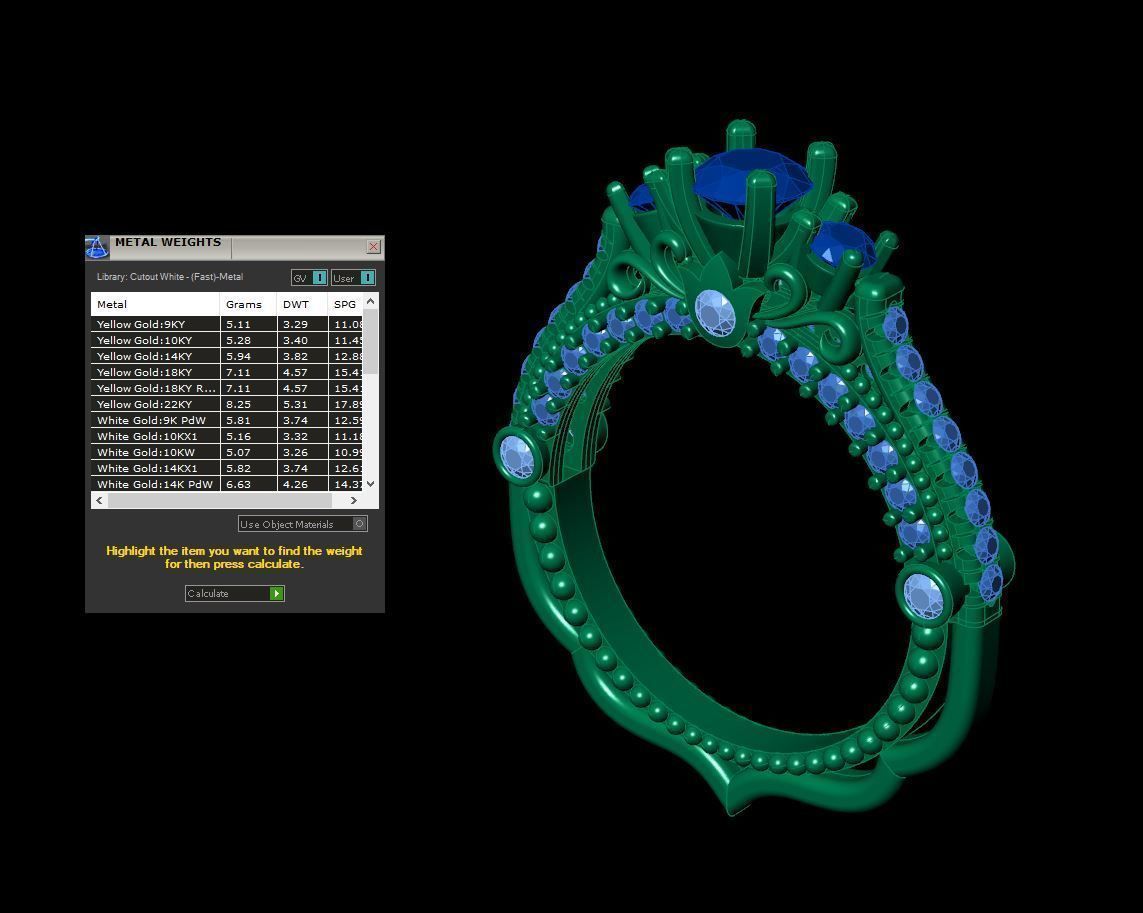Toggle the Use Object Materials option
1143x913 pixels.
coord(303,524)
